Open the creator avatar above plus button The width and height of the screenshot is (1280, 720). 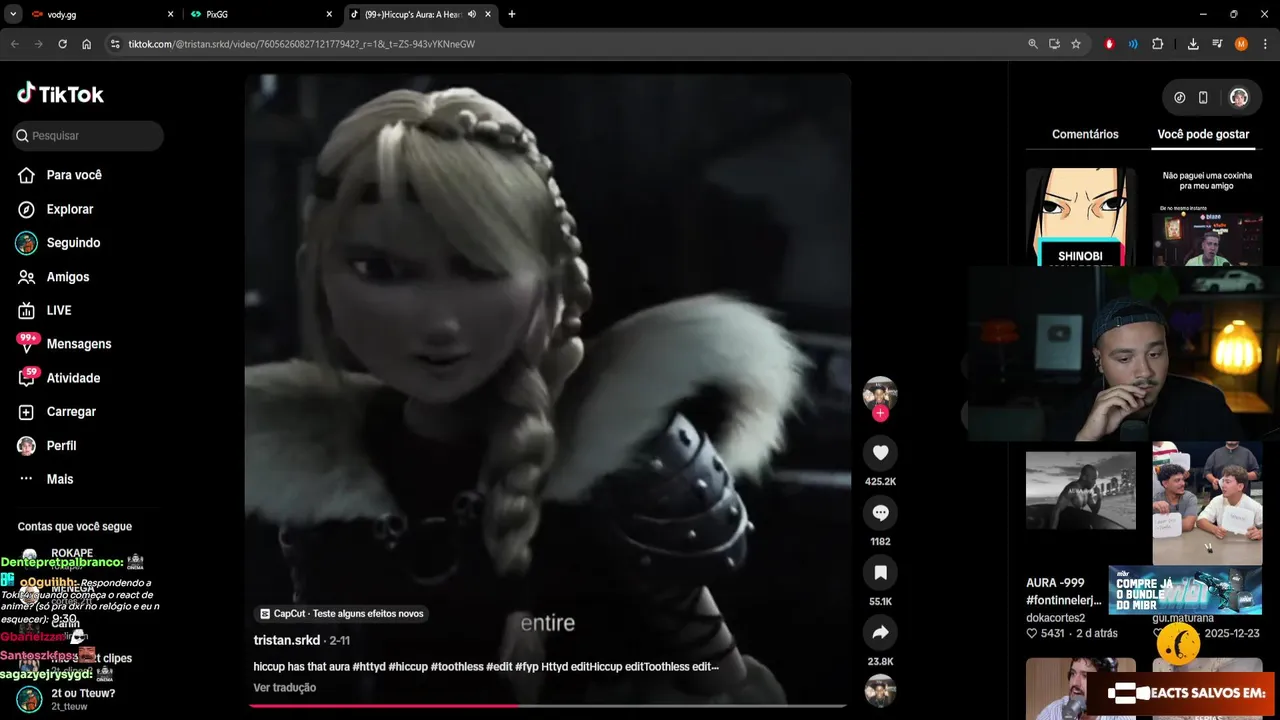point(880,392)
